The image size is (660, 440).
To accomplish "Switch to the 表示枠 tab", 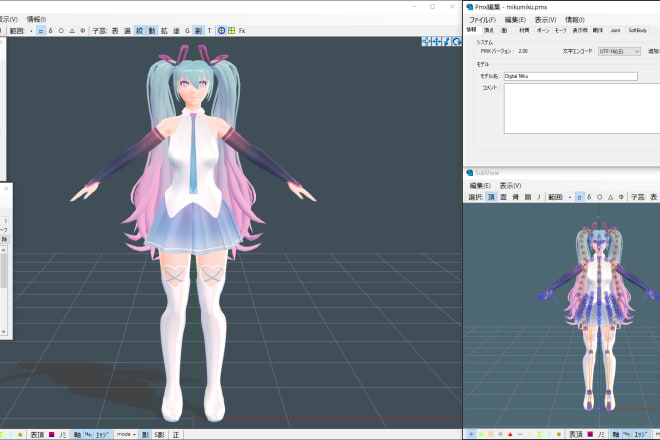I will [x=580, y=30].
